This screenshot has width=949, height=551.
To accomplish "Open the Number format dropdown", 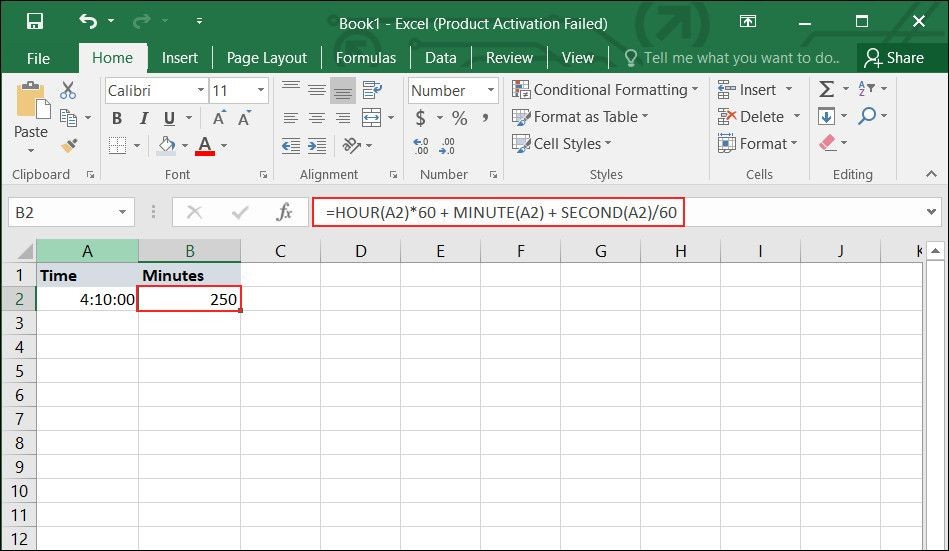I will click(490, 90).
